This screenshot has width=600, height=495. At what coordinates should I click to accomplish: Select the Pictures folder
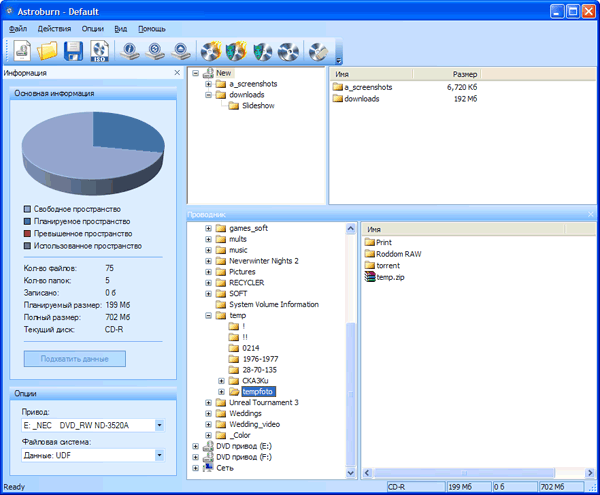click(242, 272)
